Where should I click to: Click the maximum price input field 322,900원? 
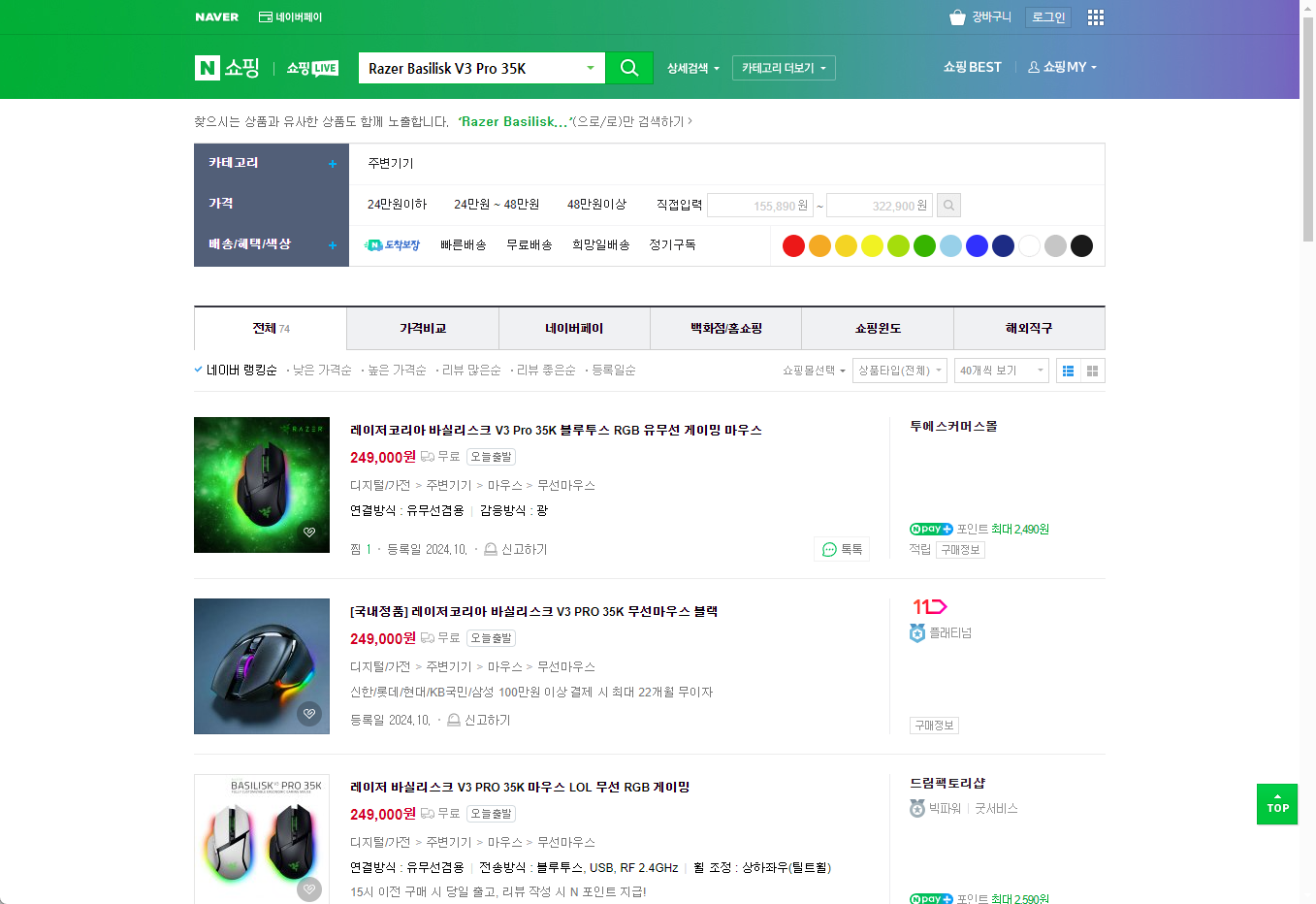(x=880, y=206)
